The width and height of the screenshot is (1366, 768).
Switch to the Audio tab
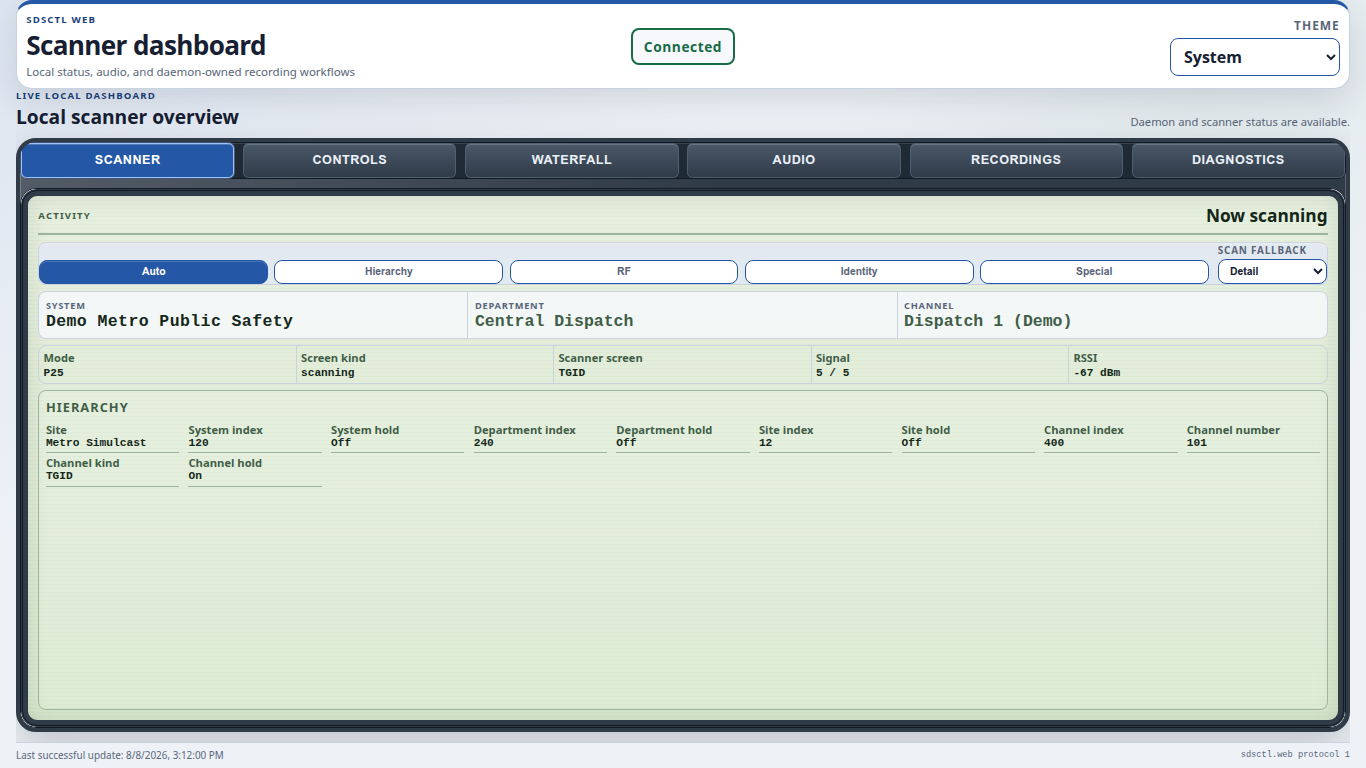pos(794,160)
